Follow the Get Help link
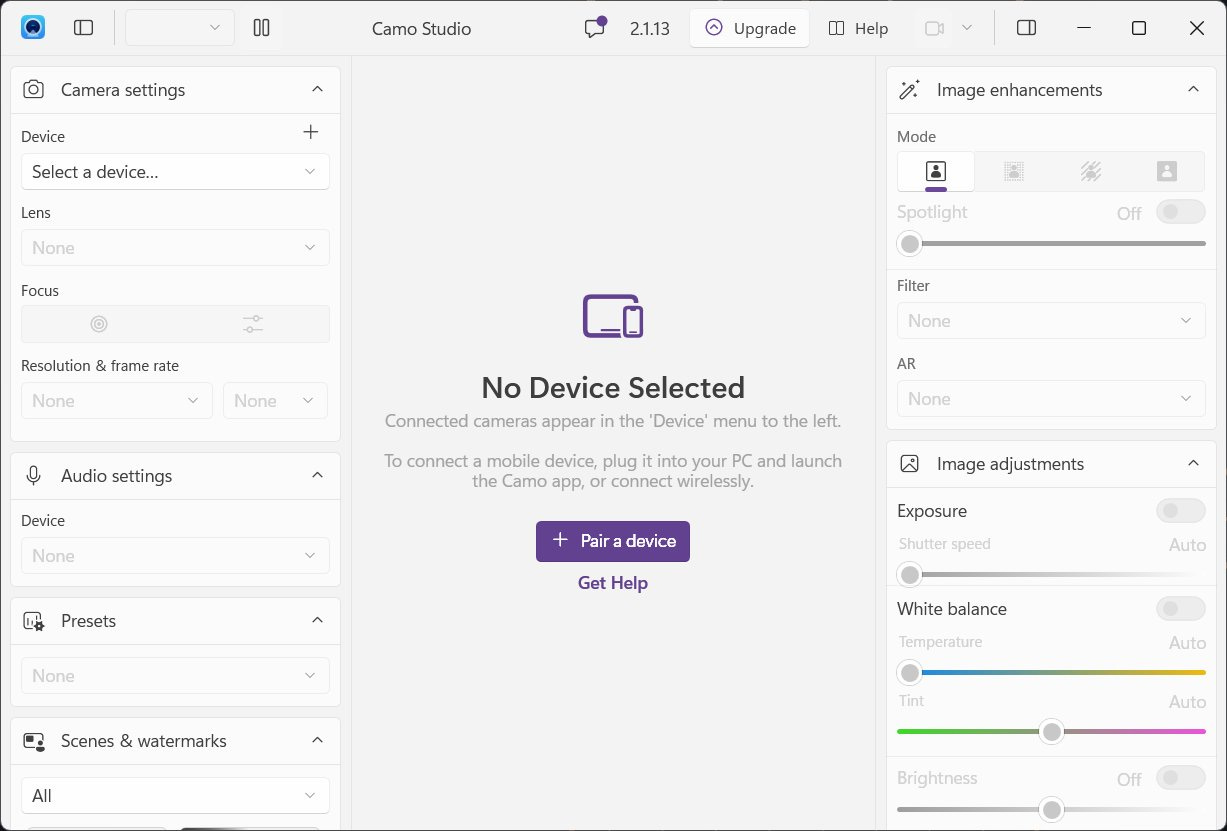The image size is (1227, 831). click(613, 583)
